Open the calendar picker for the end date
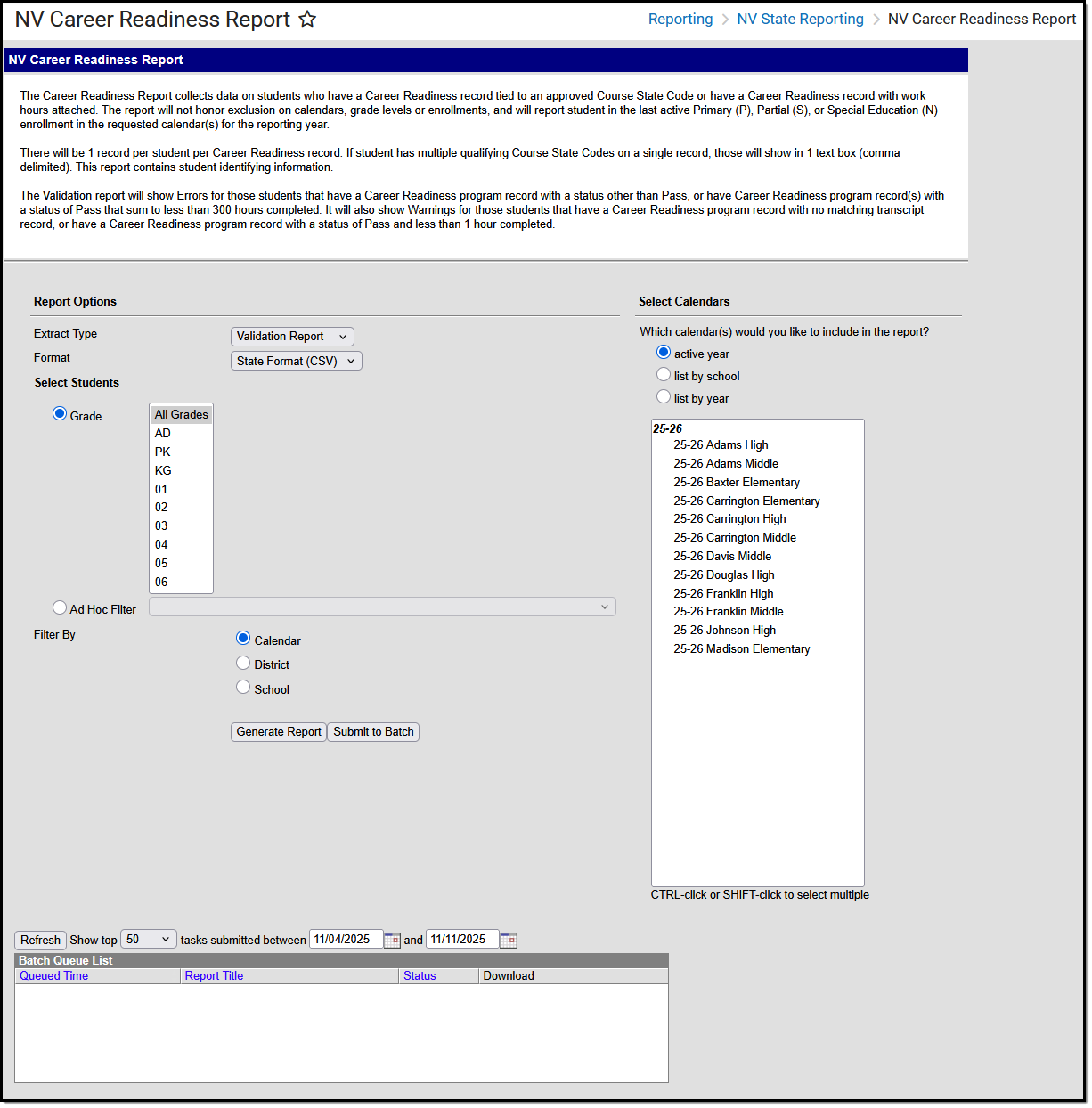The image size is (1092, 1108). click(509, 939)
